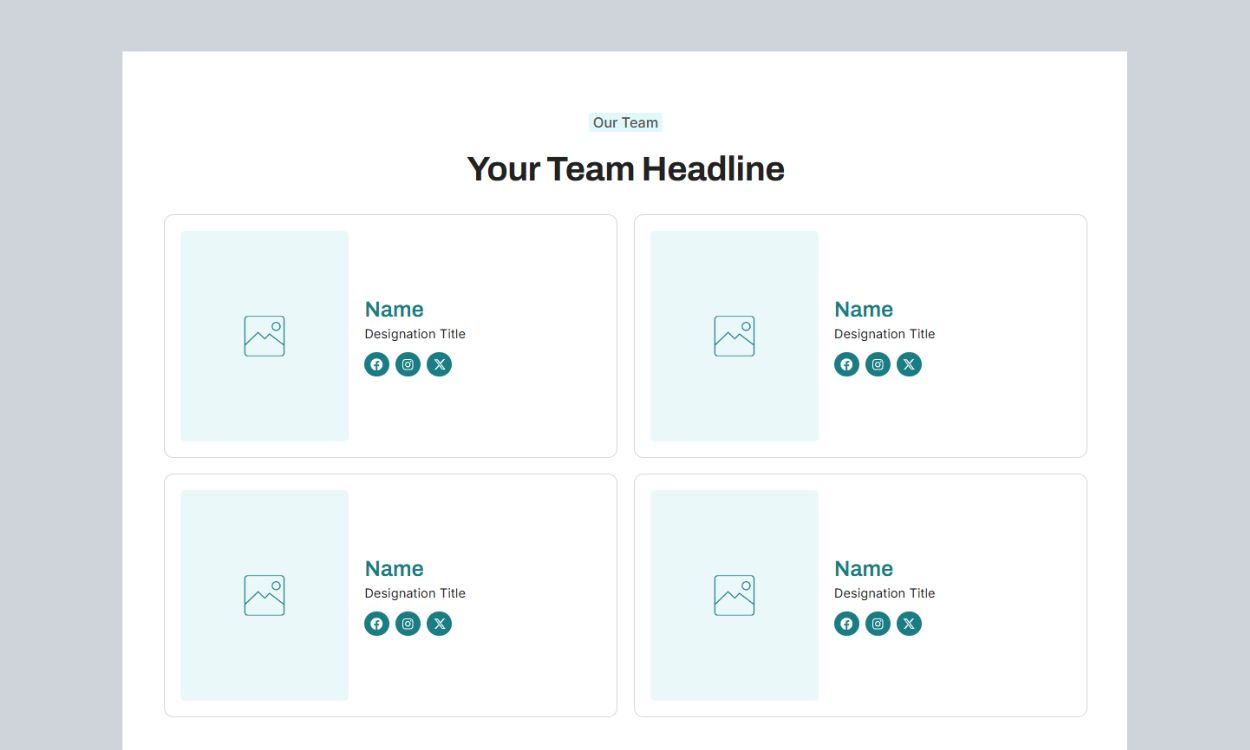The height and width of the screenshot is (750, 1250).
Task: Select the image placeholder in the top-left card
Action: click(264, 336)
